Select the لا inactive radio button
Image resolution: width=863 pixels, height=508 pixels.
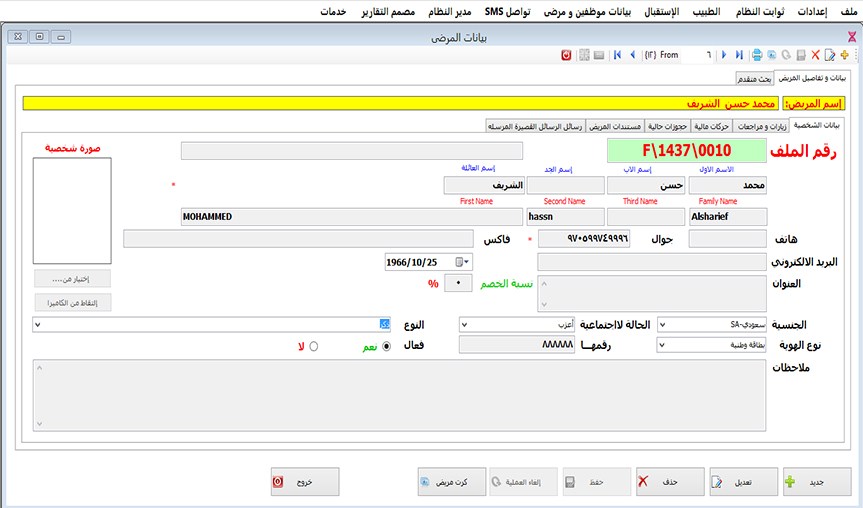click(x=314, y=346)
